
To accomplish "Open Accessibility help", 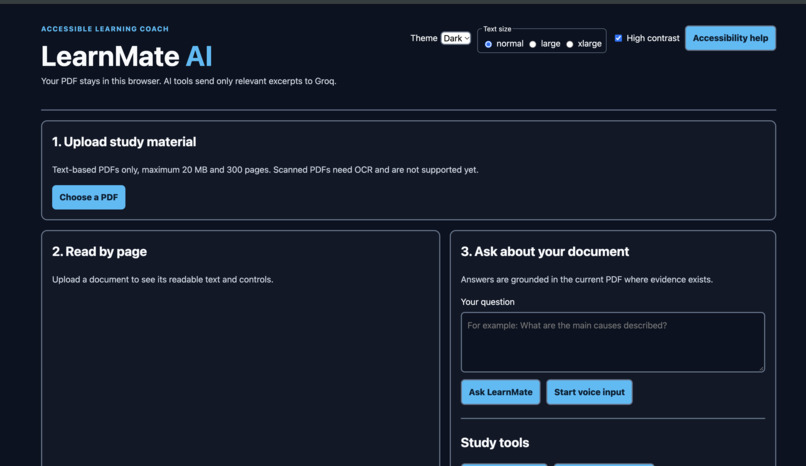I will pos(730,38).
